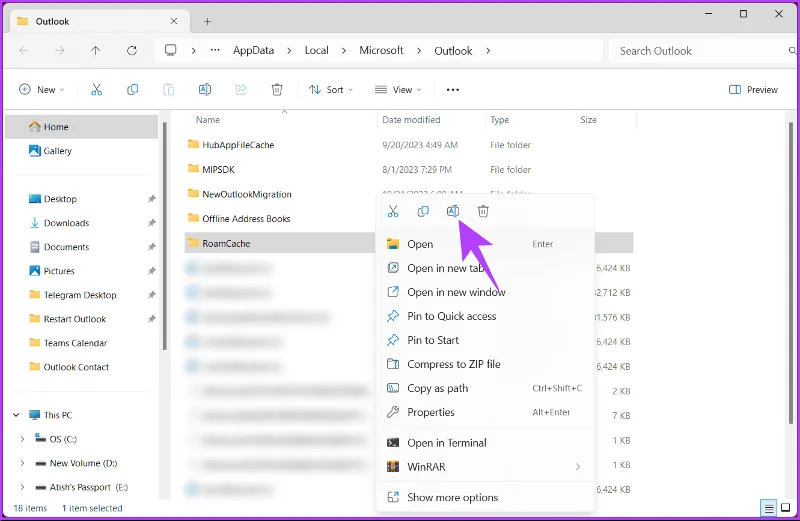Add a new tab with plus button
The height and width of the screenshot is (521, 800).
point(207,21)
